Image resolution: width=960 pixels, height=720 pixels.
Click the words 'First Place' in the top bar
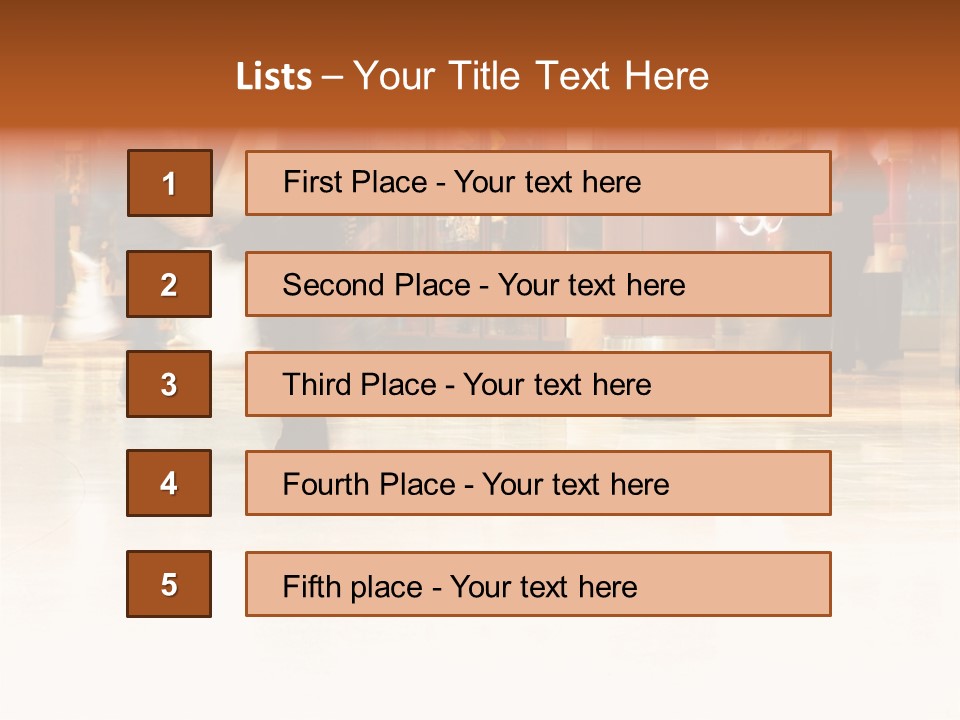pyautogui.click(x=355, y=182)
